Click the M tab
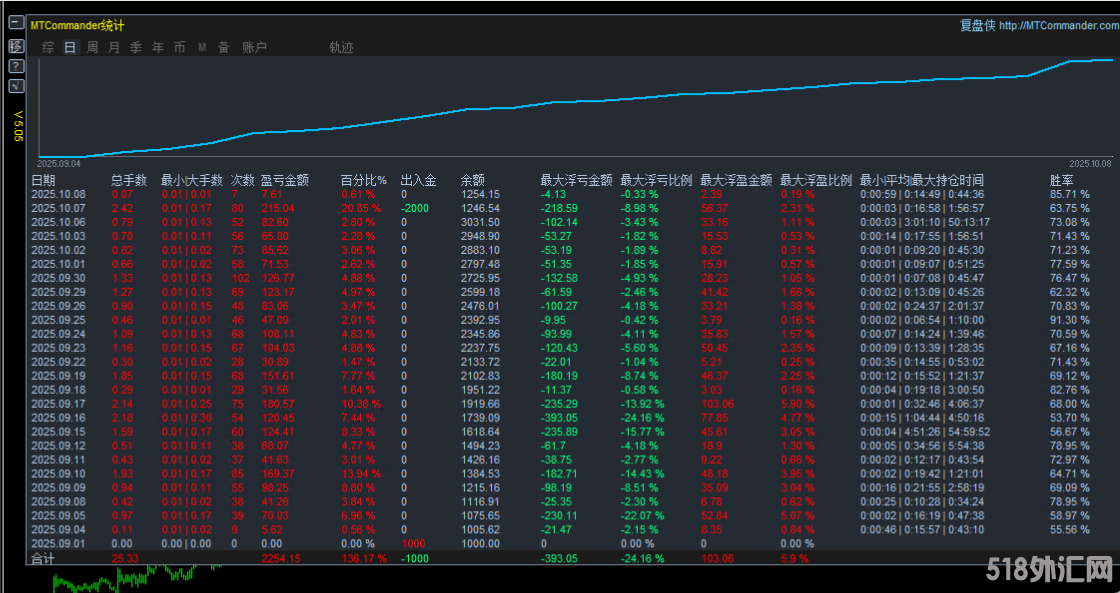 [202, 47]
